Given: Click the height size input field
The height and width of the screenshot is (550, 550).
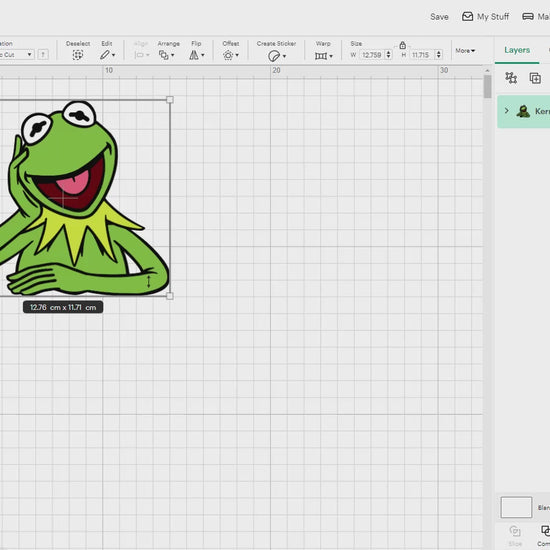Looking at the screenshot, I should click(421, 55).
